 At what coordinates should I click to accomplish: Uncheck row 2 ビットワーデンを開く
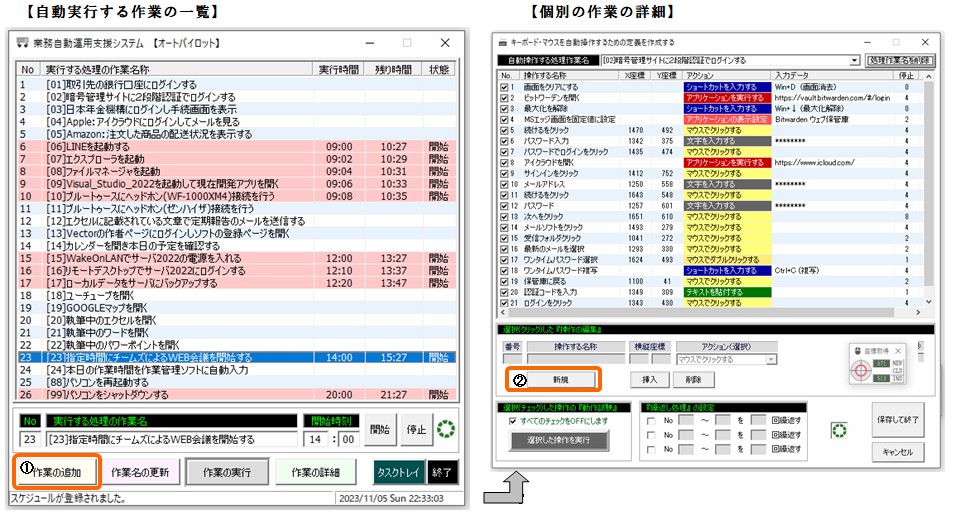click(504, 97)
